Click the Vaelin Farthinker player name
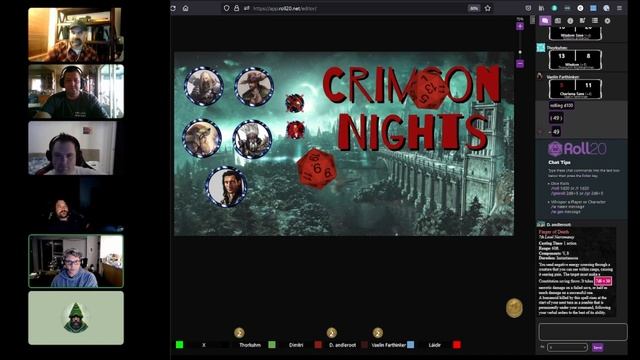The height and width of the screenshot is (360, 640). coord(389,345)
